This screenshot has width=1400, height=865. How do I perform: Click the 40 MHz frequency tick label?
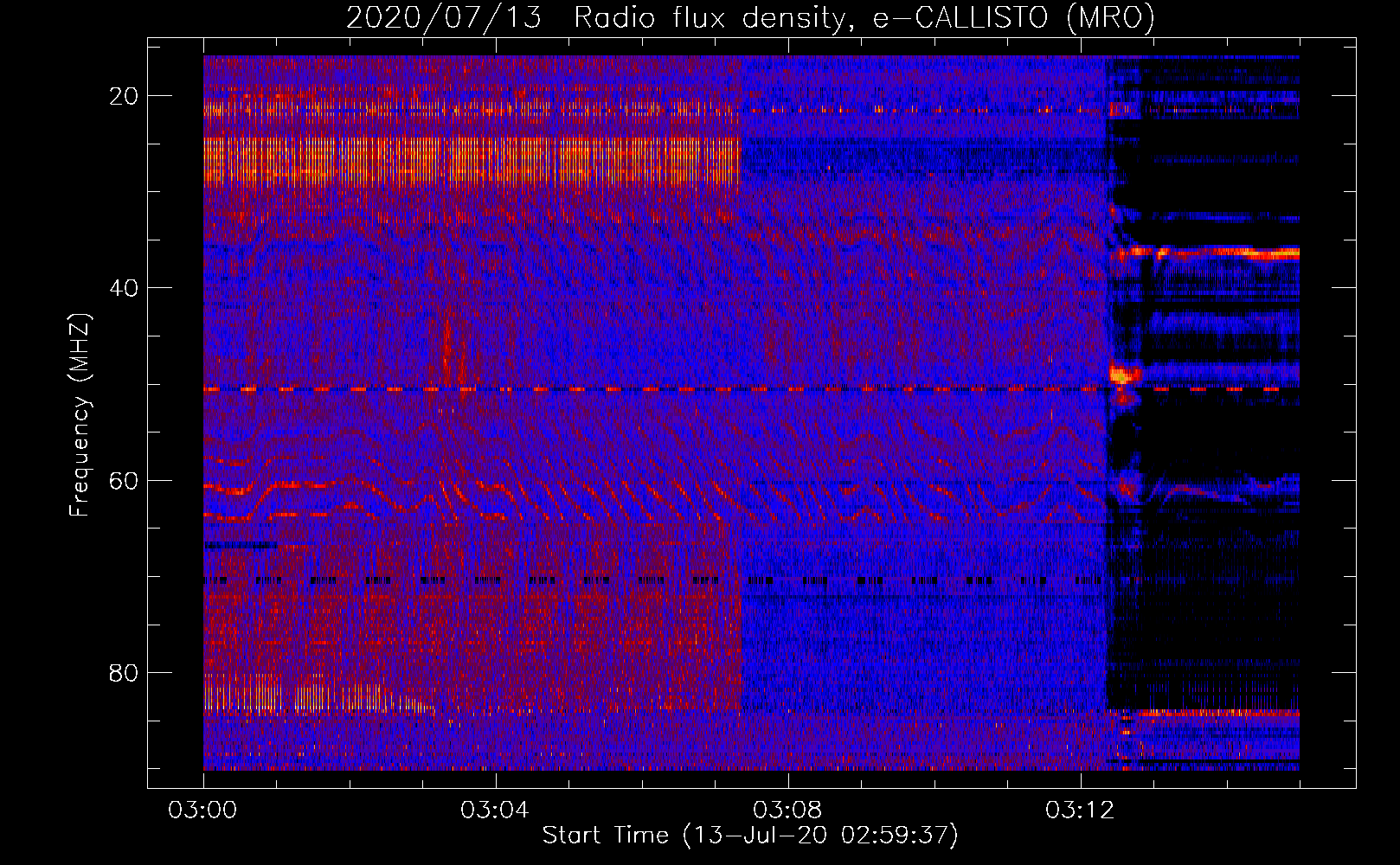pos(125,288)
